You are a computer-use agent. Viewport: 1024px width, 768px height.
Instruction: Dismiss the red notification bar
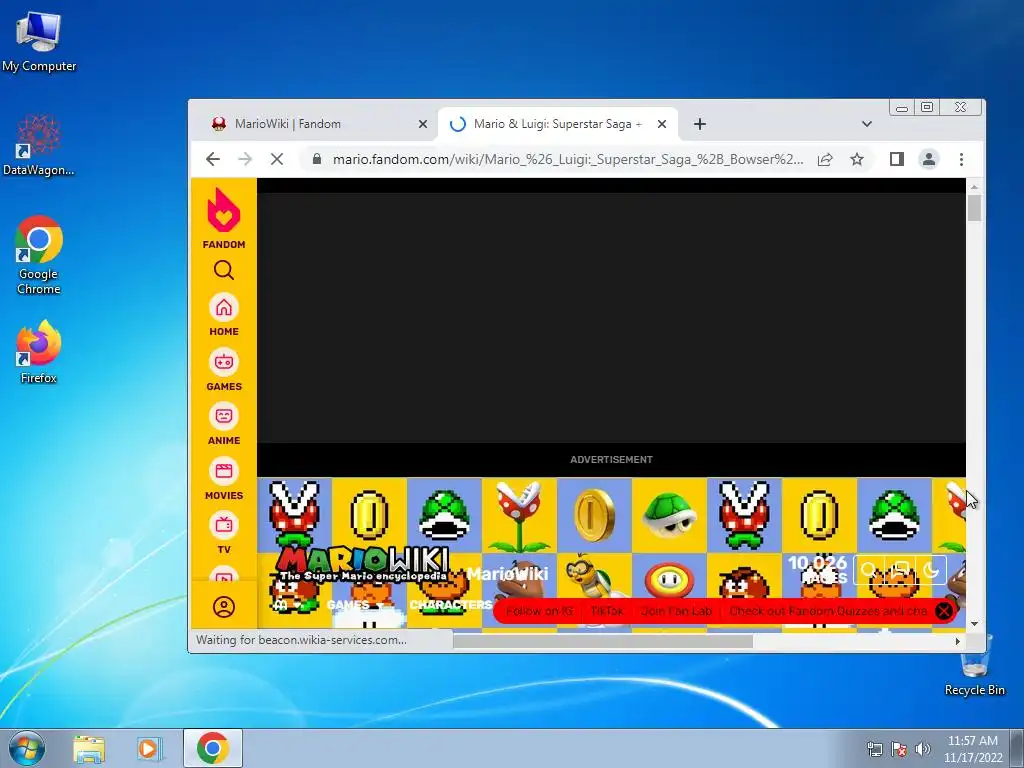[944, 611]
